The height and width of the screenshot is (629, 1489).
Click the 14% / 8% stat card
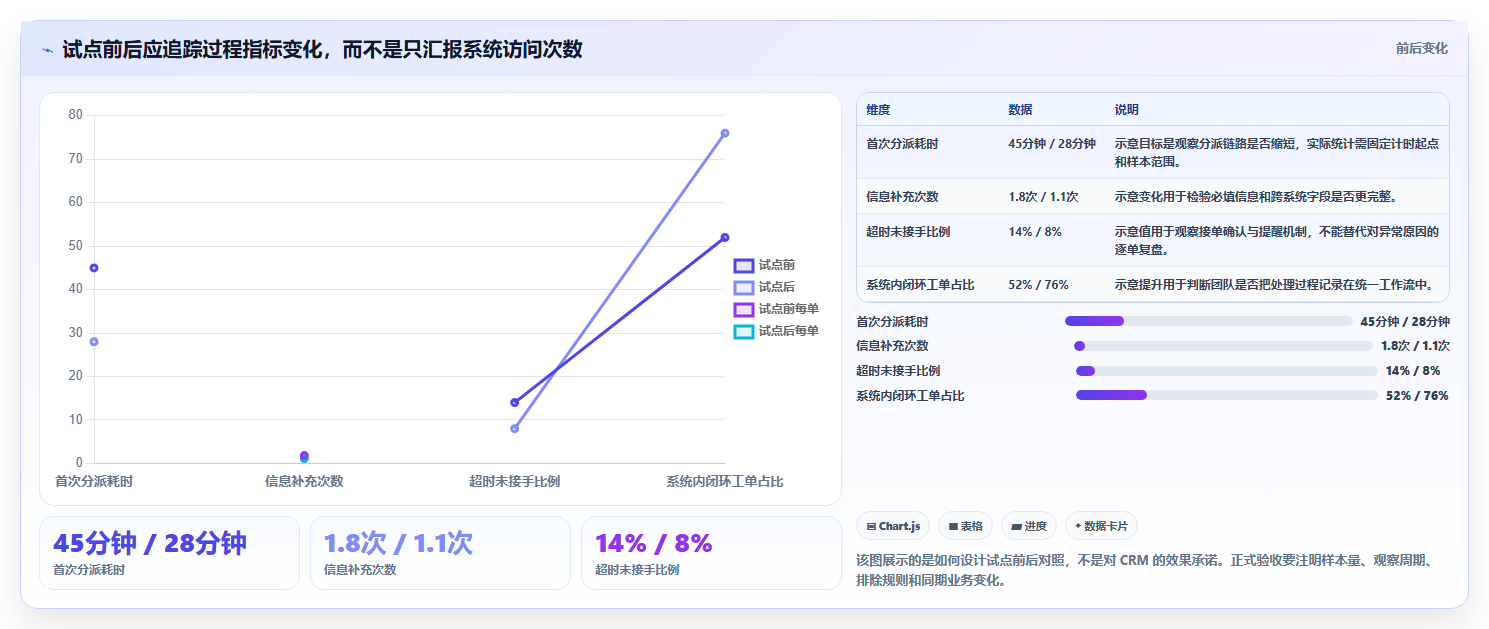coord(711,553)
